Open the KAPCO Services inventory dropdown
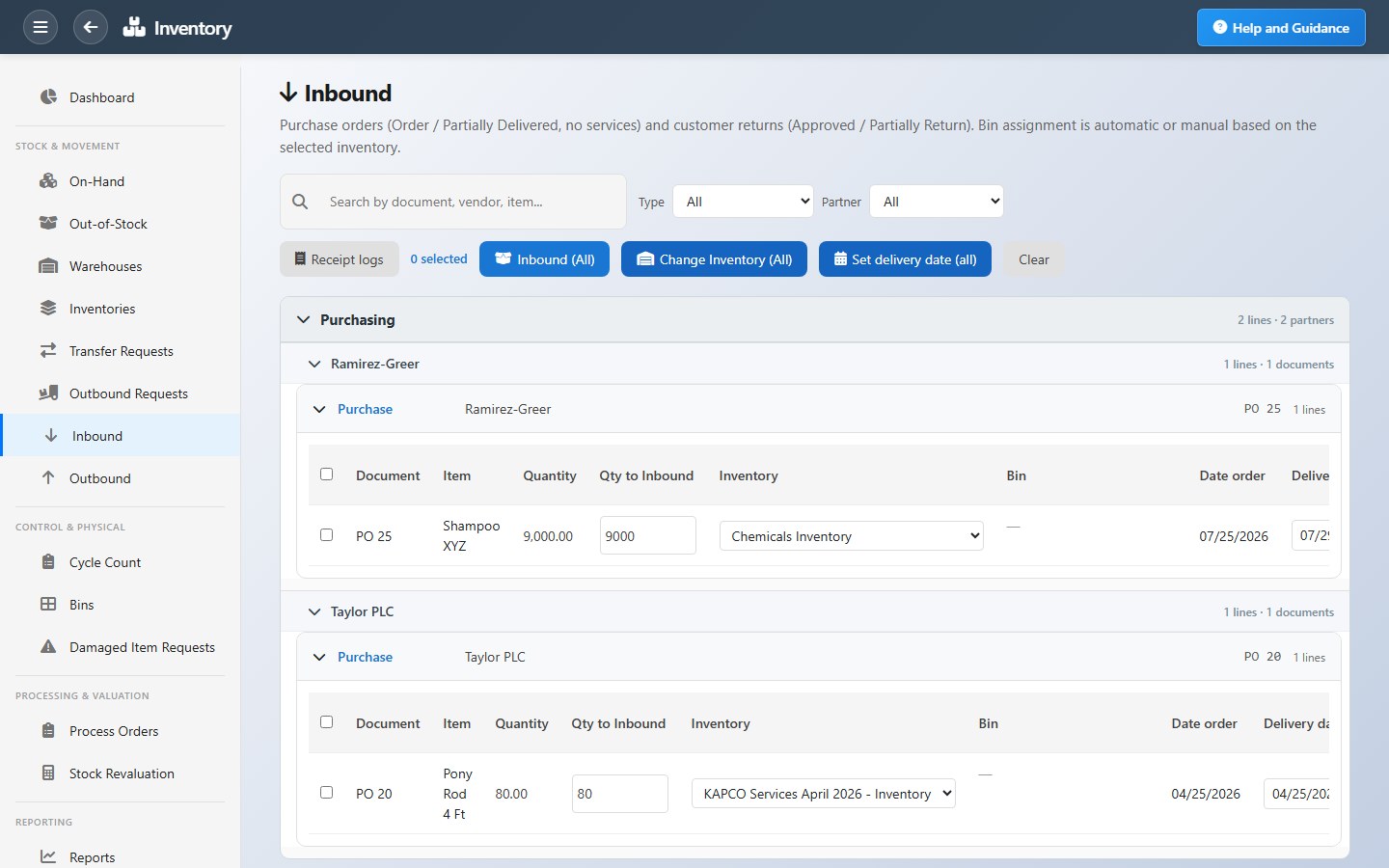This screenshot has height=868, width=1389. pos(824,793)
